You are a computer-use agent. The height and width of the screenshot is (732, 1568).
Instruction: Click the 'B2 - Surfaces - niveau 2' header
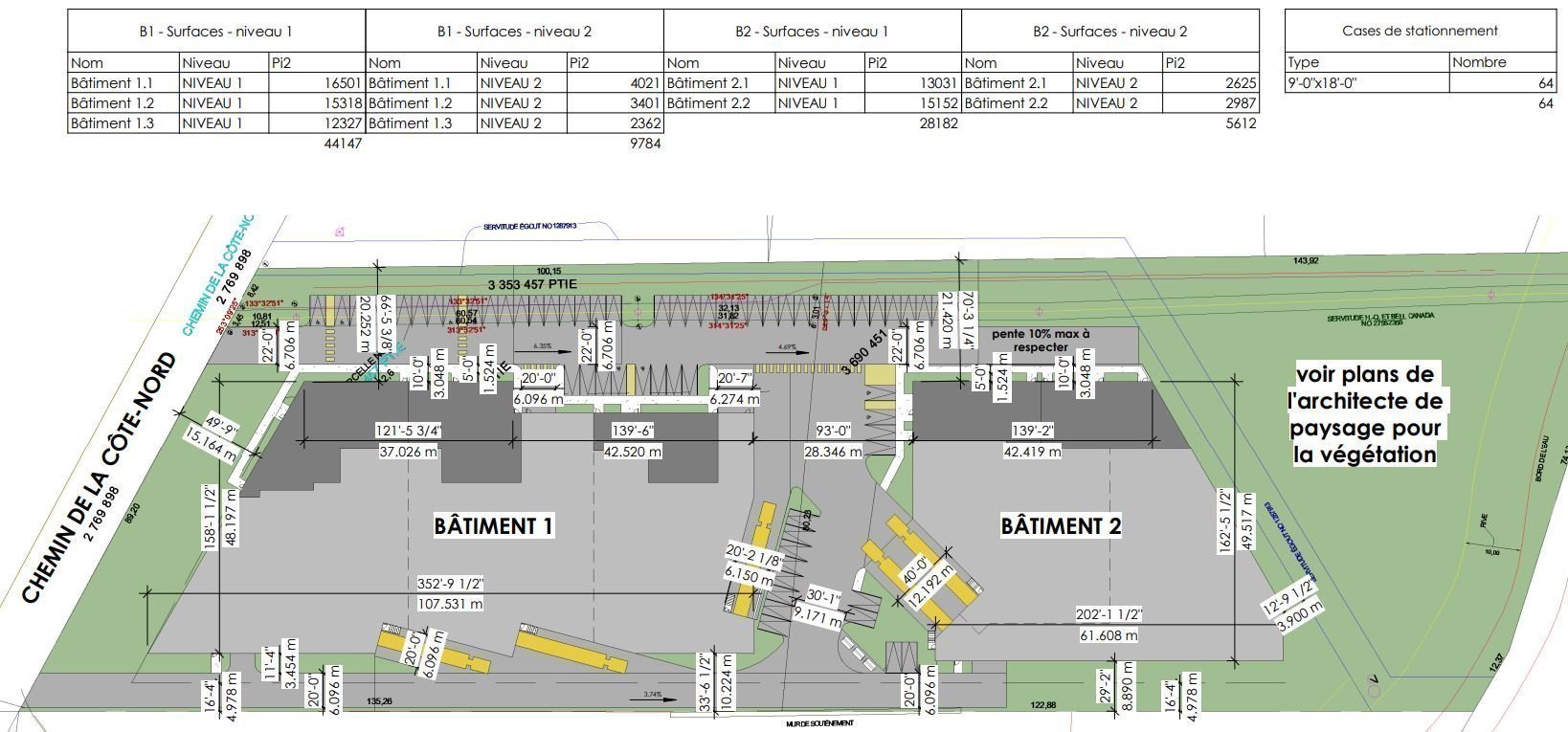[1109, 32]
